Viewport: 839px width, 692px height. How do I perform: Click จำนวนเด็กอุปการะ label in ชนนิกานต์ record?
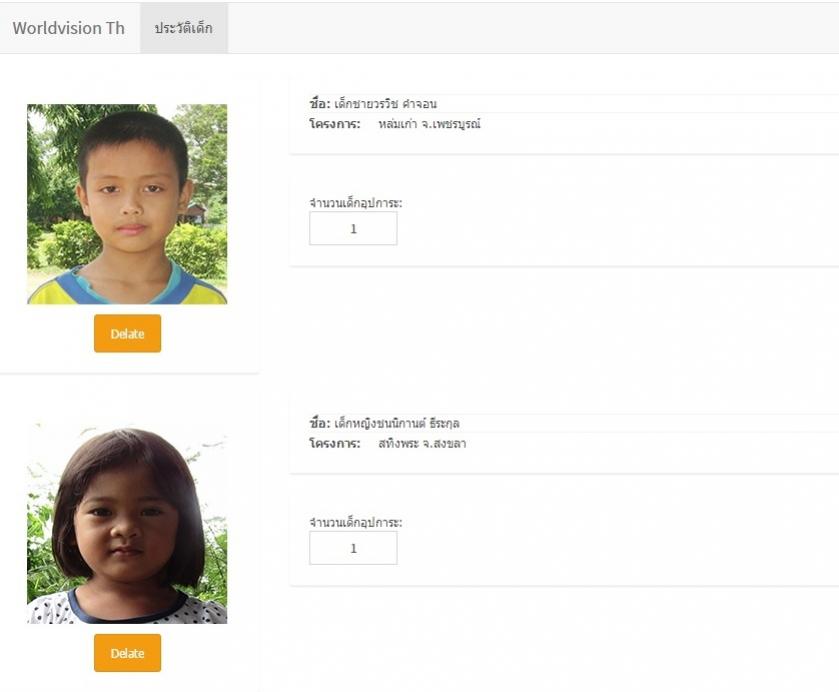click(356, 522)
